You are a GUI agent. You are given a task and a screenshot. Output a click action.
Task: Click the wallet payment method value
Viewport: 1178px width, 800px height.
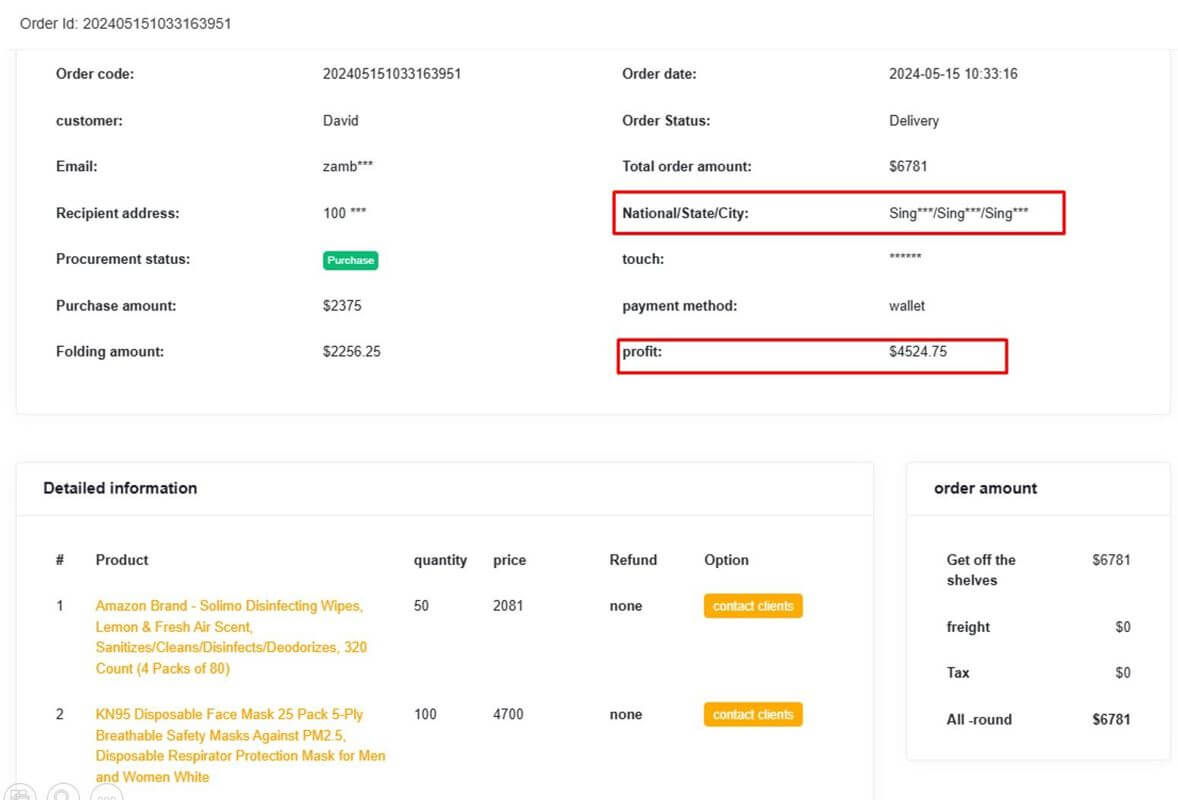(x=905, y=305)
